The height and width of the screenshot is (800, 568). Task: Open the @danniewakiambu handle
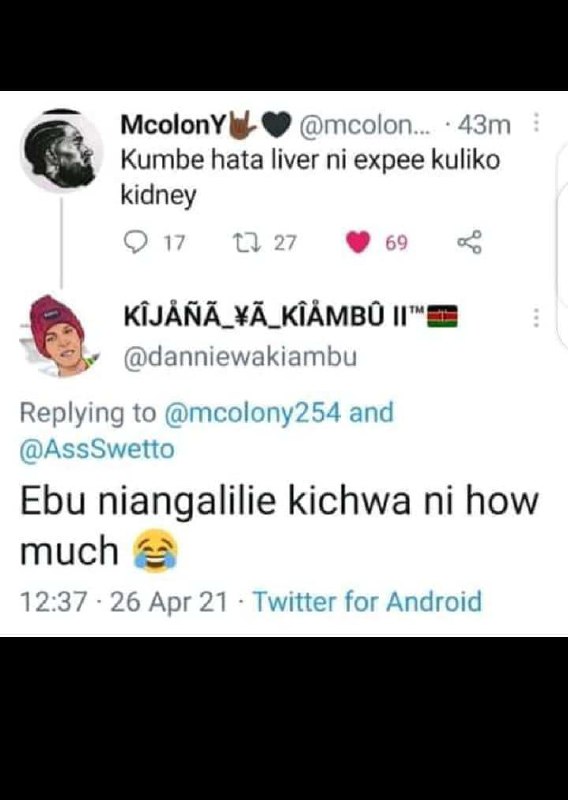pos(240,357)
